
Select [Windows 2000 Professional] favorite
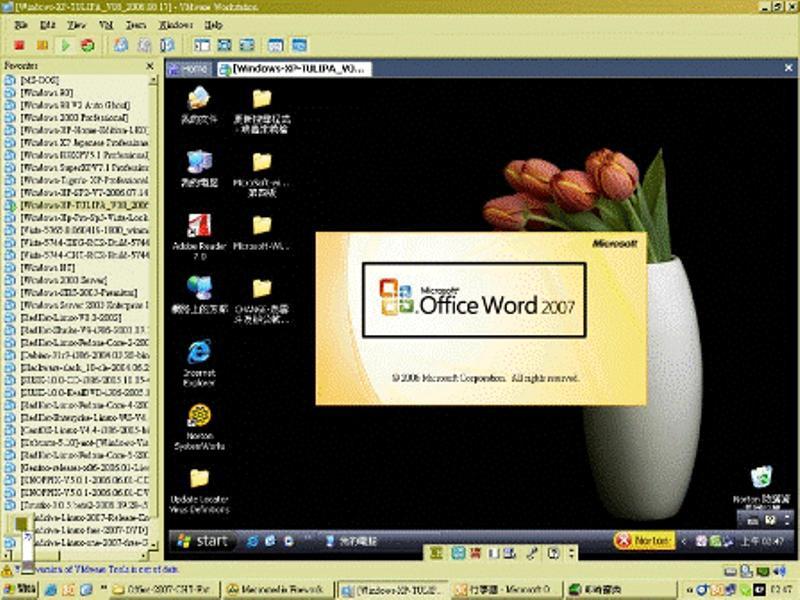coord(74,118)
